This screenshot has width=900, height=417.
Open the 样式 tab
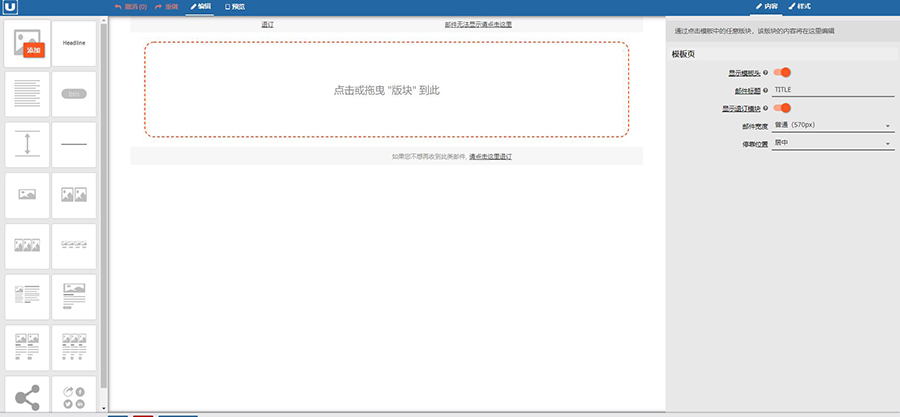800,6
